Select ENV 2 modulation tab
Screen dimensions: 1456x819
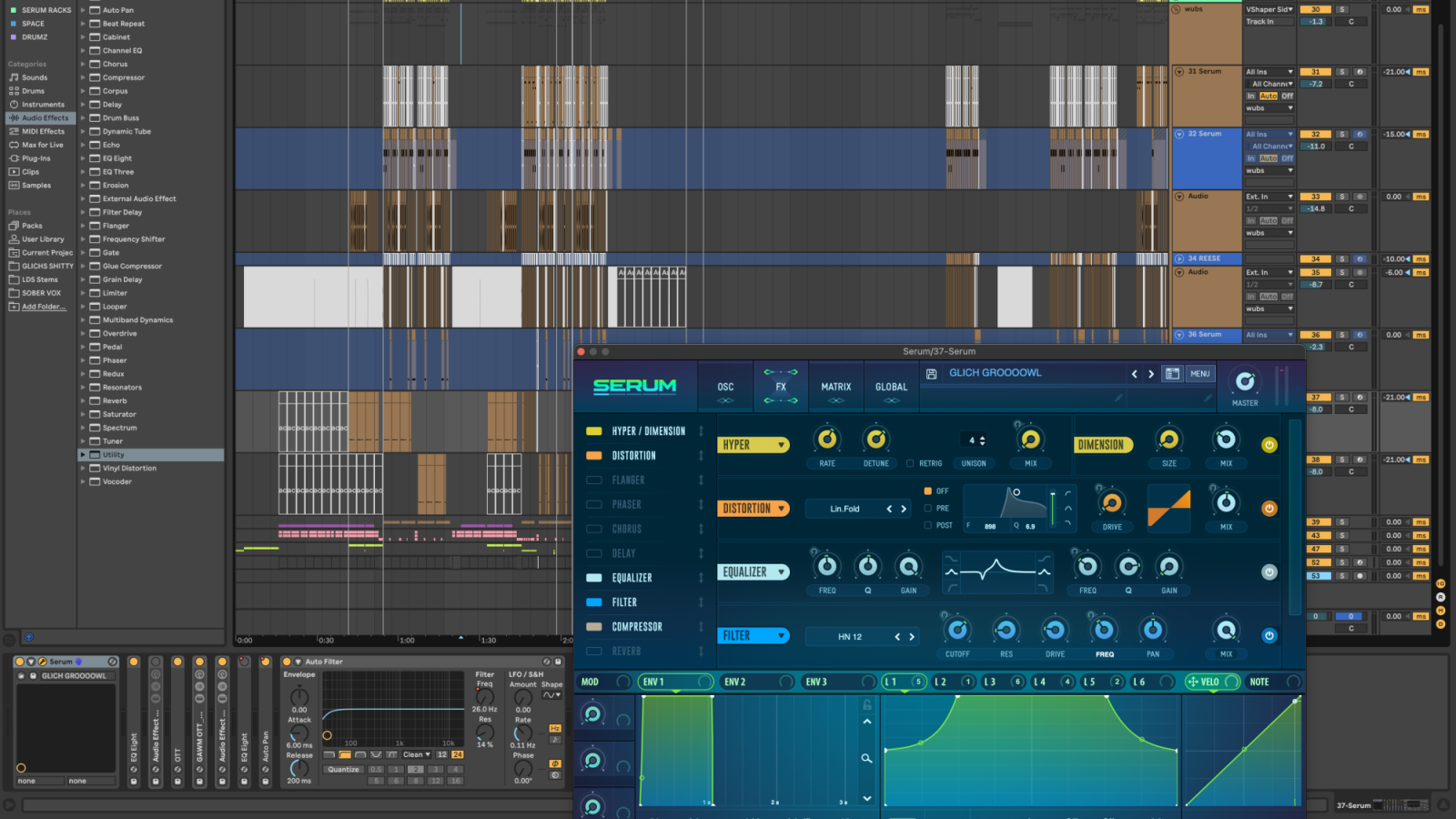[758, 682]
